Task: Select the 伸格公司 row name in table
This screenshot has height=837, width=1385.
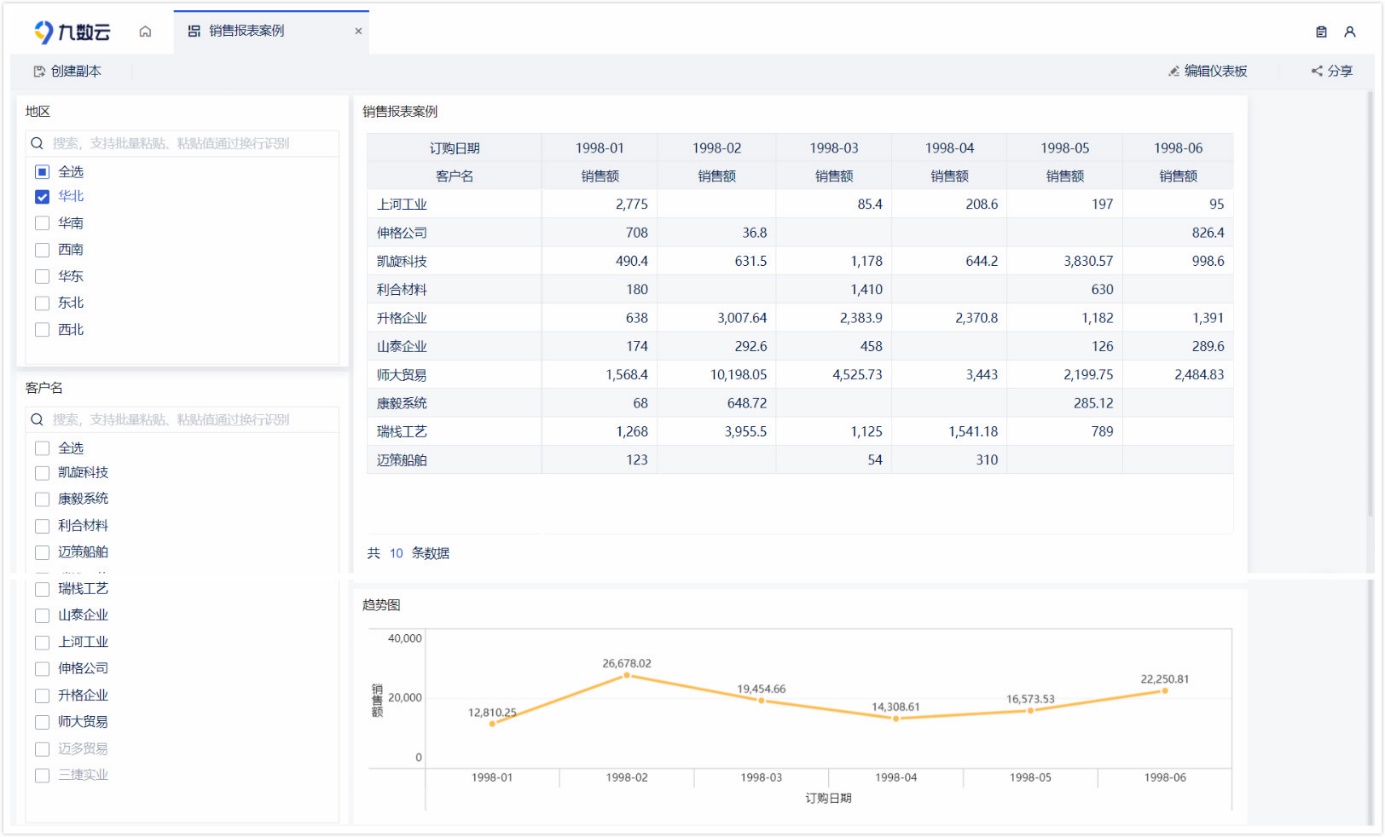Action: click(402, 233)
